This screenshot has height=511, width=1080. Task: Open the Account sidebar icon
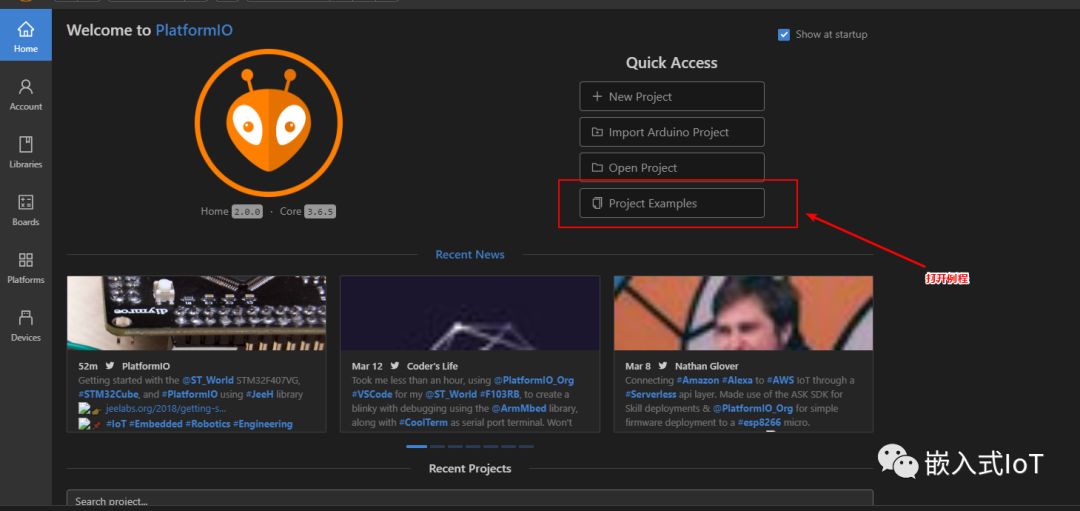(x=26, y=94)
